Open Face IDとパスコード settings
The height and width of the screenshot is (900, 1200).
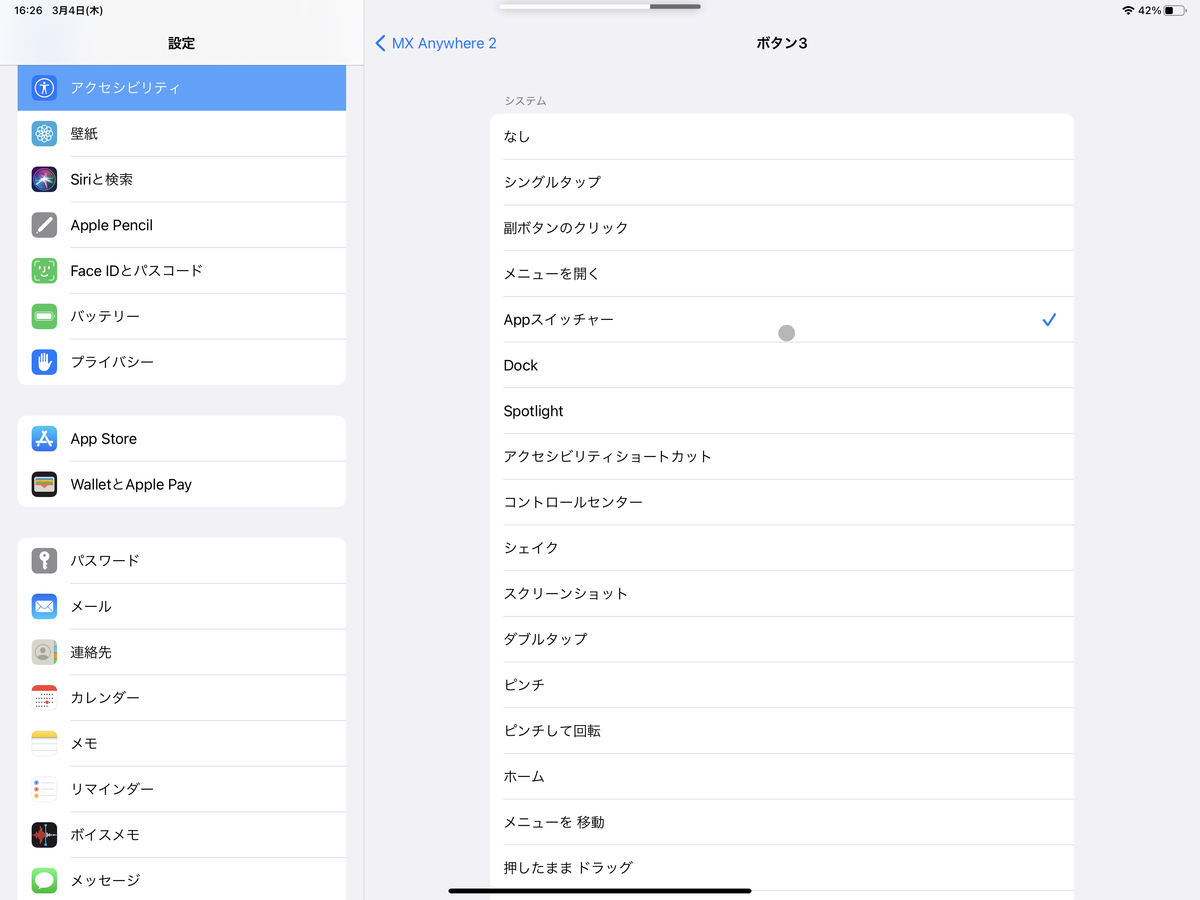[182, 271]
